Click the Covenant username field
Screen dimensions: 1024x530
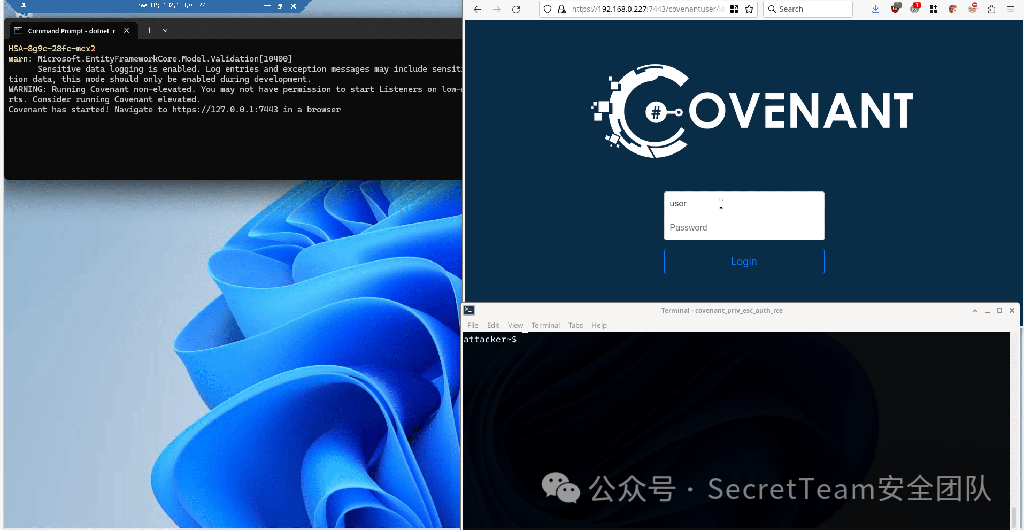(x=744, y=204)
